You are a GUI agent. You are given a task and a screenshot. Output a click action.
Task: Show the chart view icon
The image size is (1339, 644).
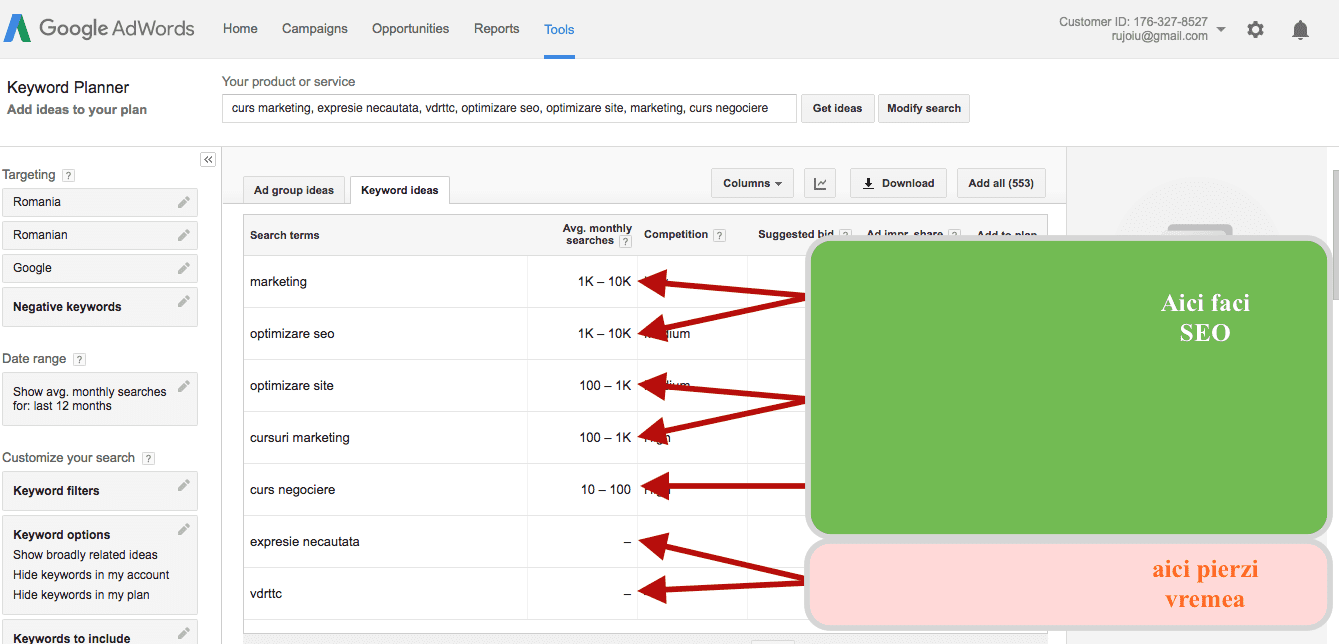(820, 183)
